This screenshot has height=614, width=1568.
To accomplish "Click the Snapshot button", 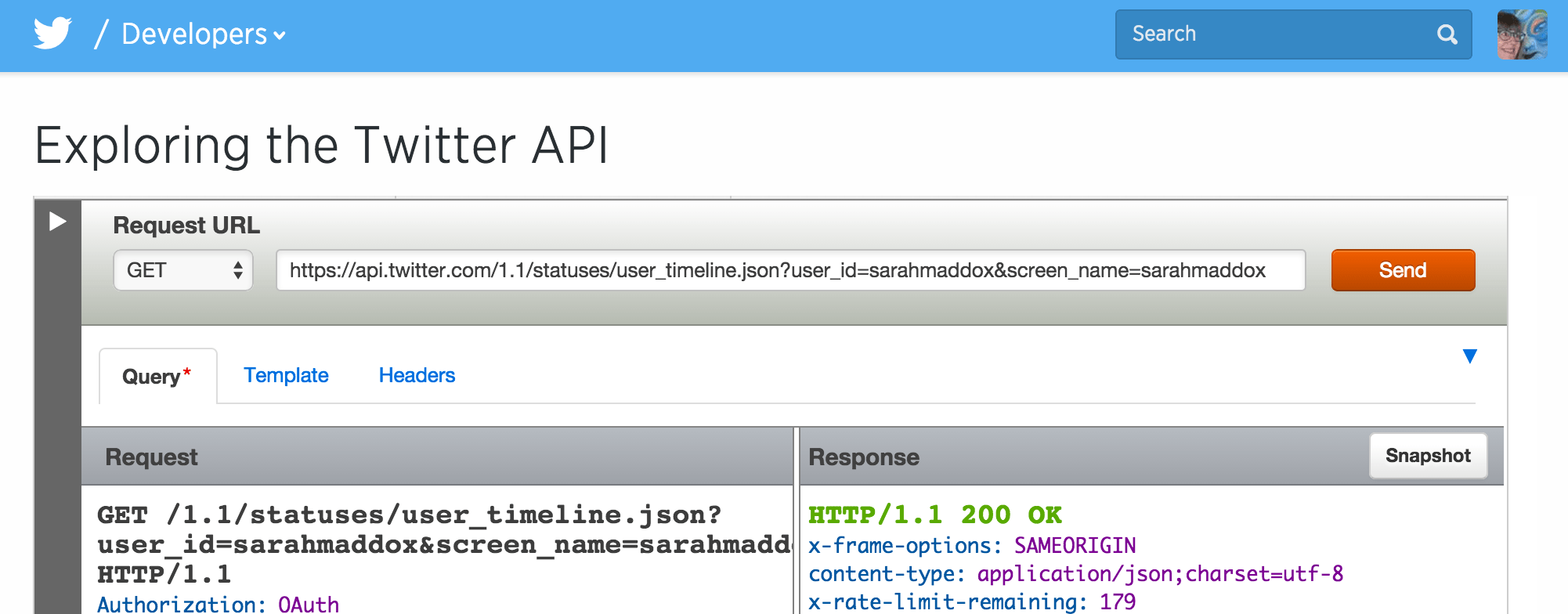I will tap(1428, 456).
